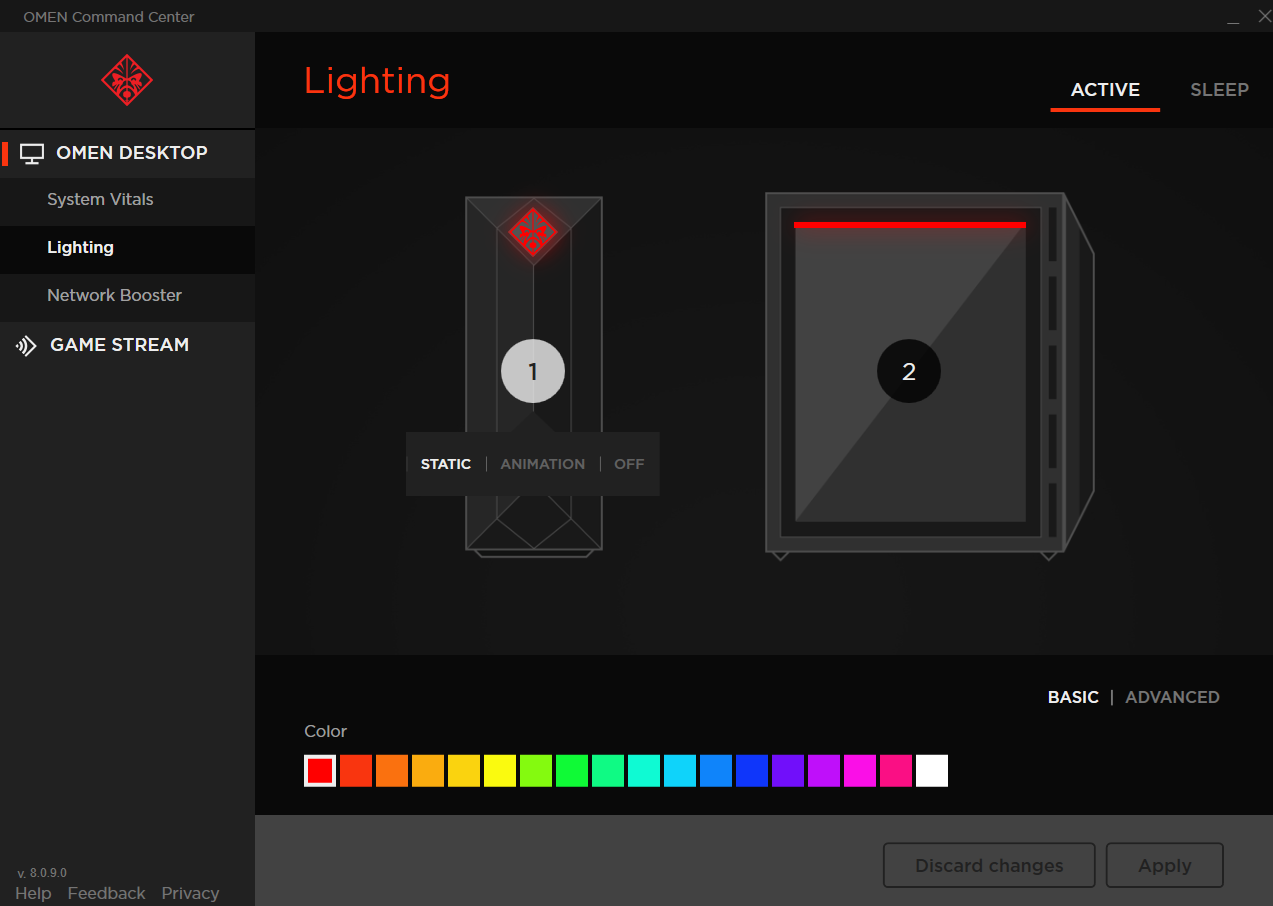This screenshot has height=906, width=1273.
Task: Pick the hot pink color swatch
Action: pos(896,771)
